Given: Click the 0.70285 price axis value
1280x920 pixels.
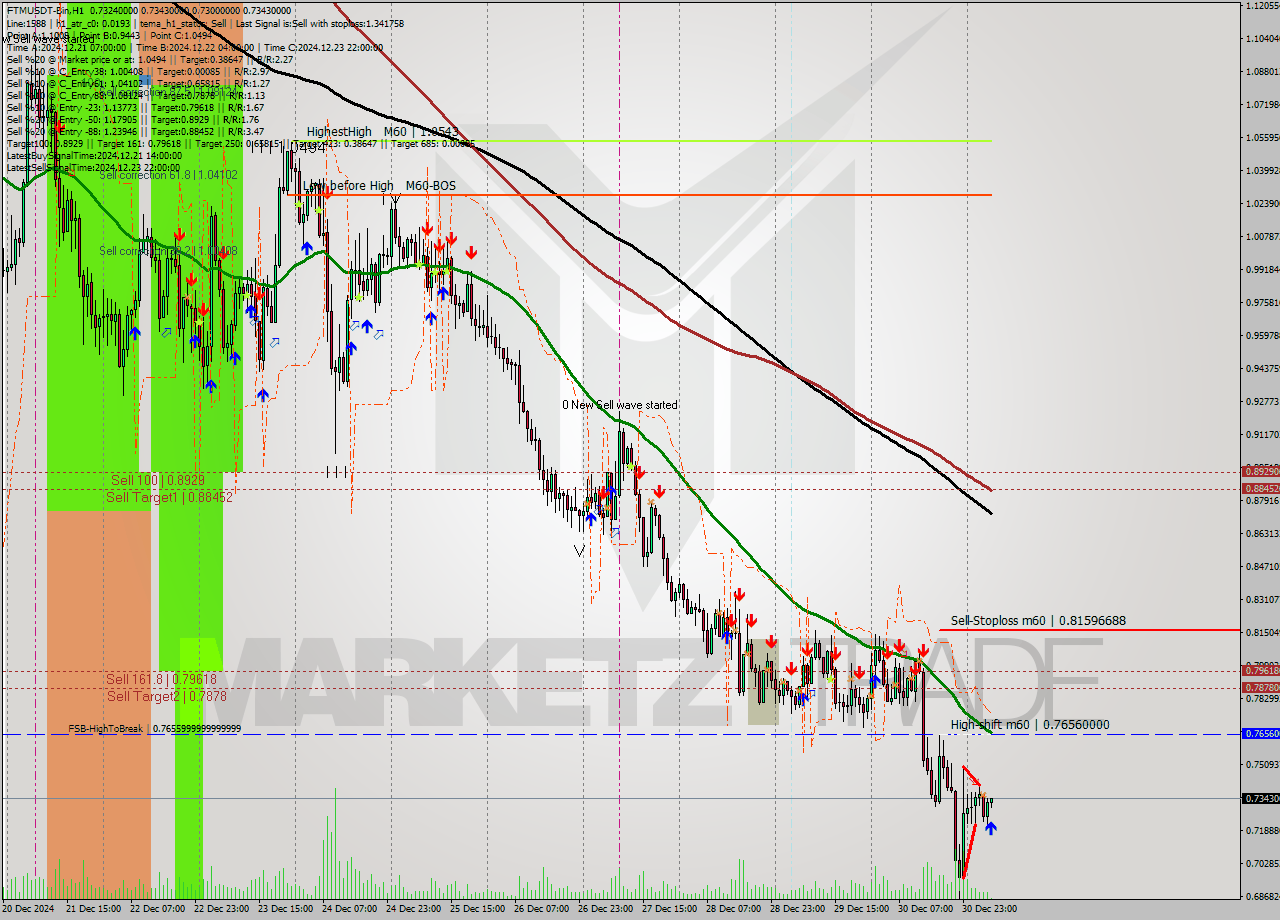Looking at the screenshot, I should coord(1262,863).
